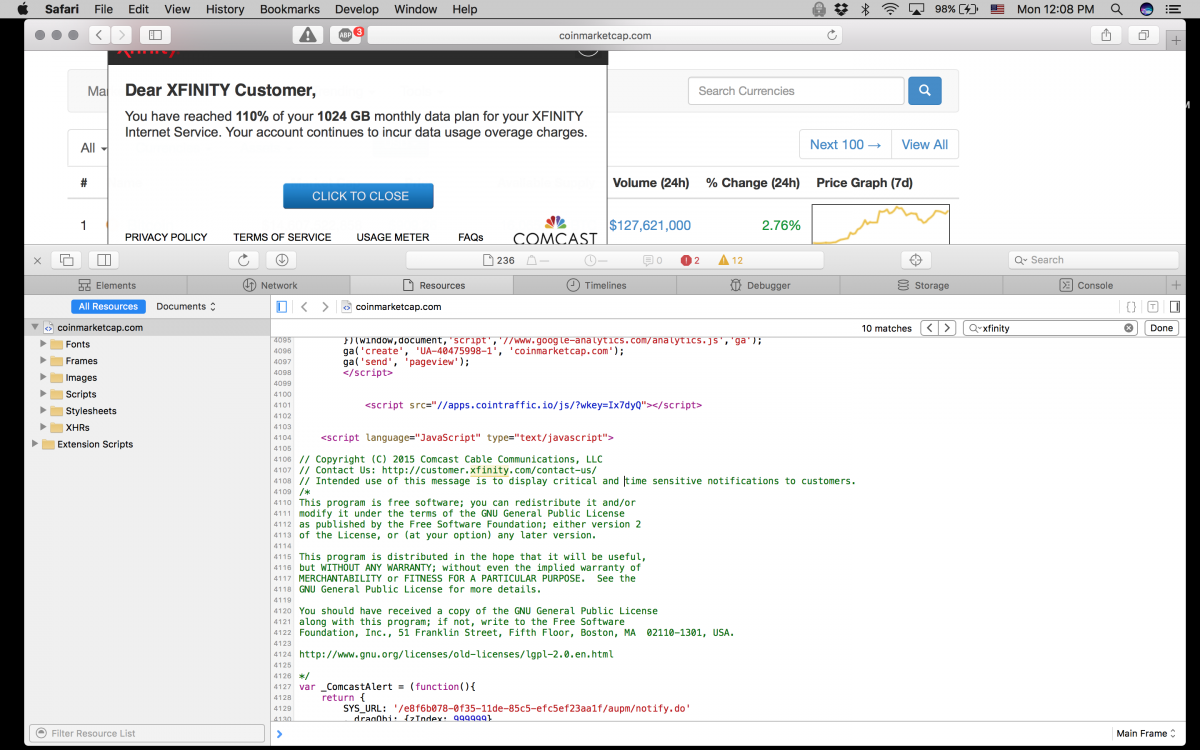Switch to the Timelines tab
This screenshot has width=1200, height=750.
tap(596, 285)
